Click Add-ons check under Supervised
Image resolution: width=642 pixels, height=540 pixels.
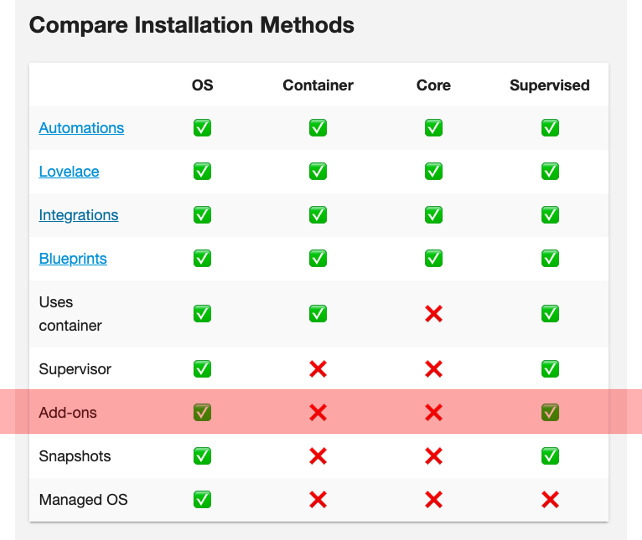coord(550,412)
